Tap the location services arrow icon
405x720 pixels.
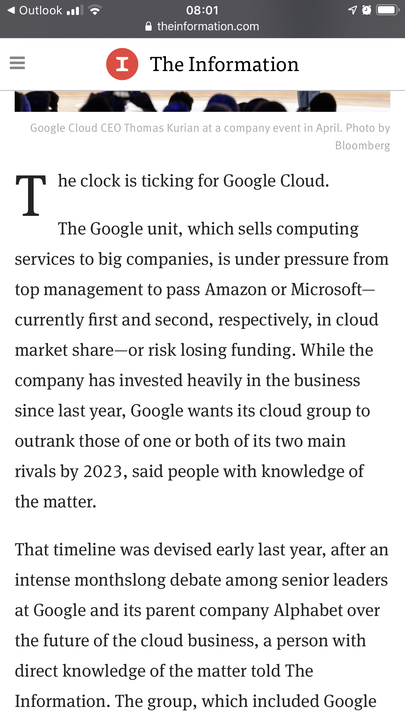(352, 10)
